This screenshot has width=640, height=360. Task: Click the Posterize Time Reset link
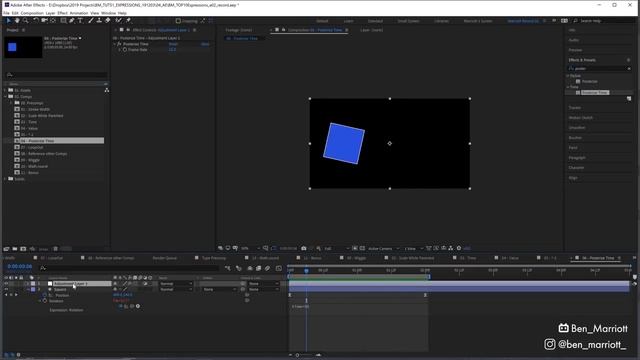point(173,44)
